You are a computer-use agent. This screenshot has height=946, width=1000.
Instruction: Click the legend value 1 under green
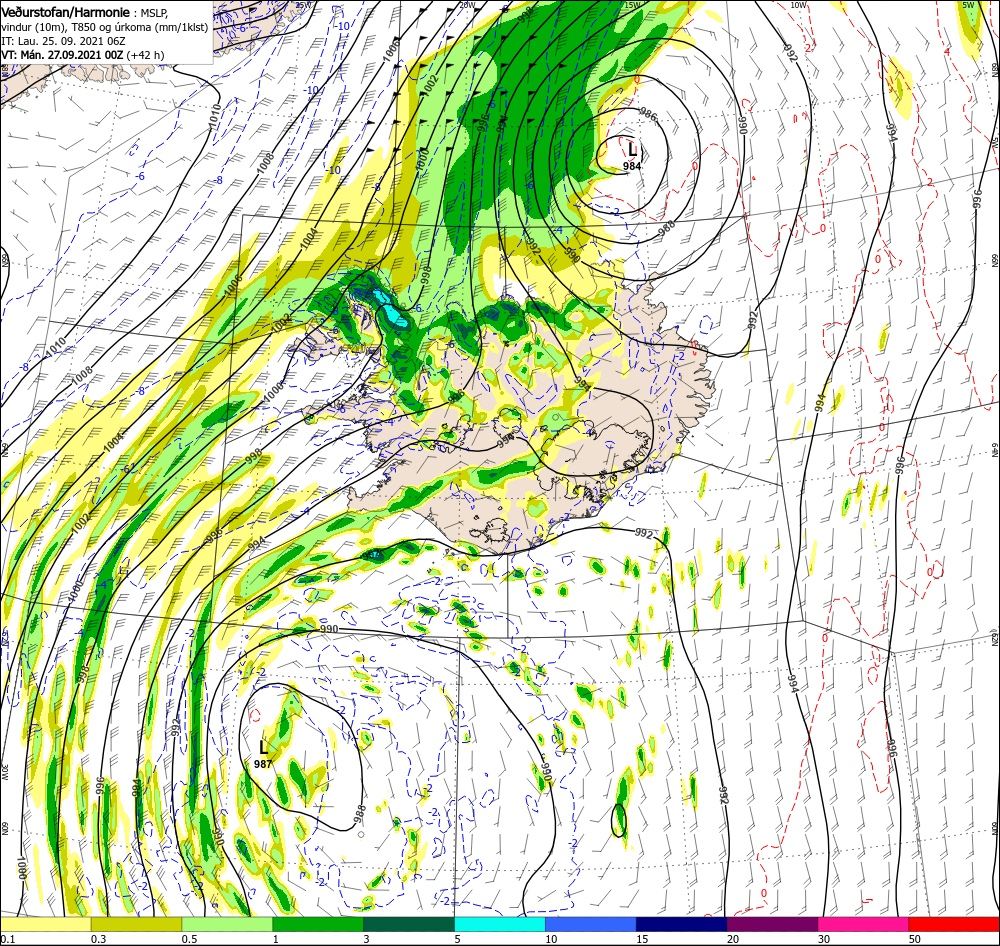coord(276,939)
